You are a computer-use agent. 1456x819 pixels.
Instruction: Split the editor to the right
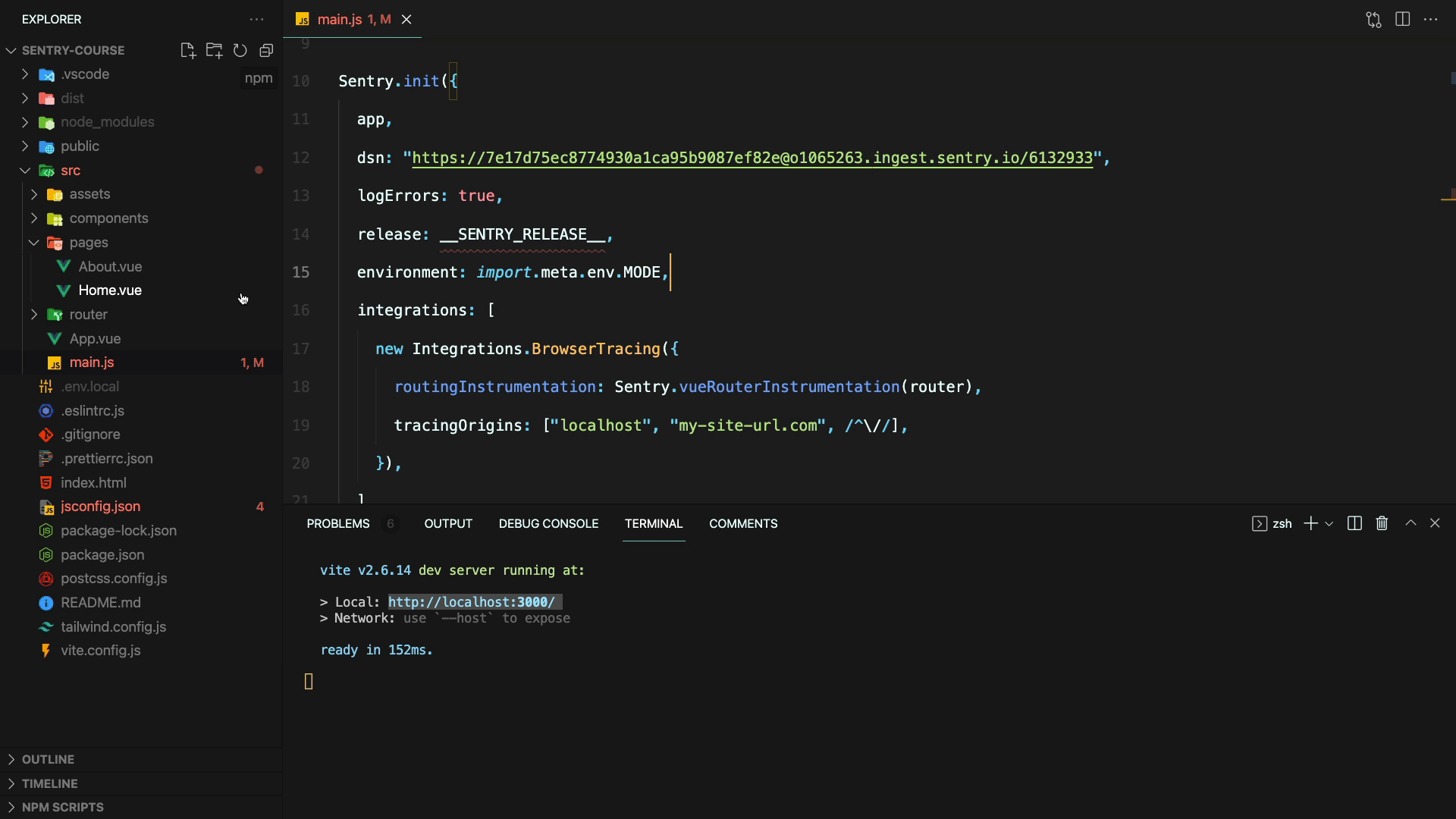pyautogui.click(x=1402, y=19)
